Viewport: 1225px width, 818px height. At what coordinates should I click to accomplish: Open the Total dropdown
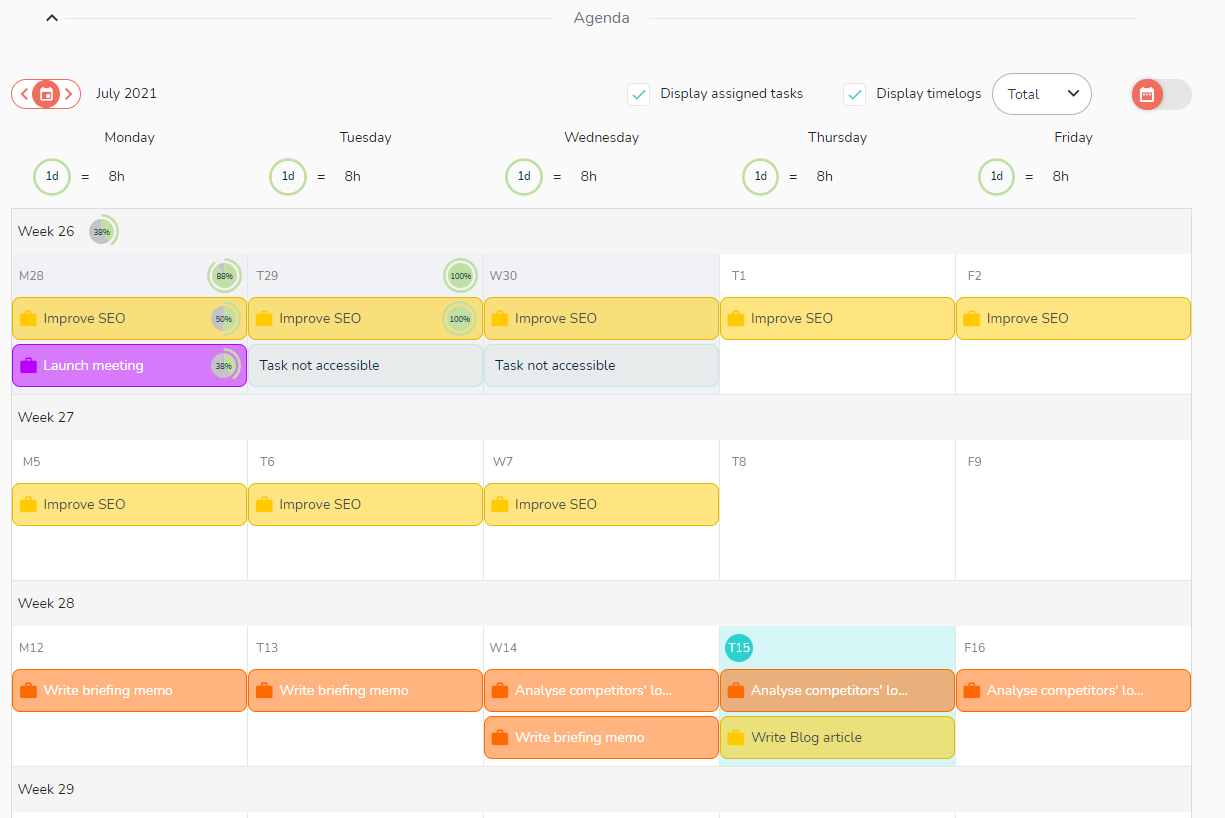coord(1042,94)
